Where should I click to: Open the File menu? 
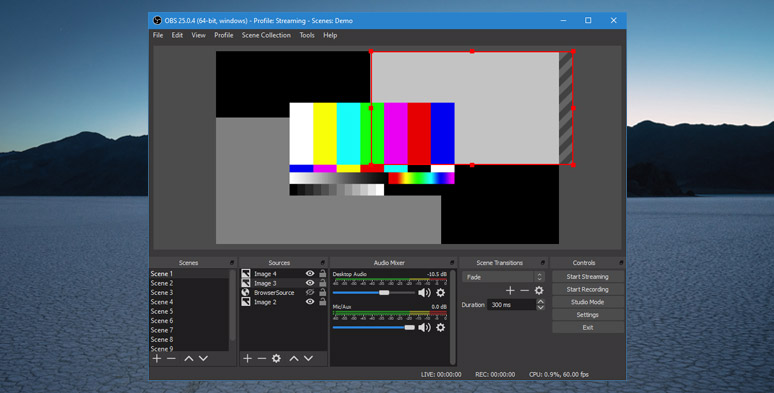(x=158, y=35)
